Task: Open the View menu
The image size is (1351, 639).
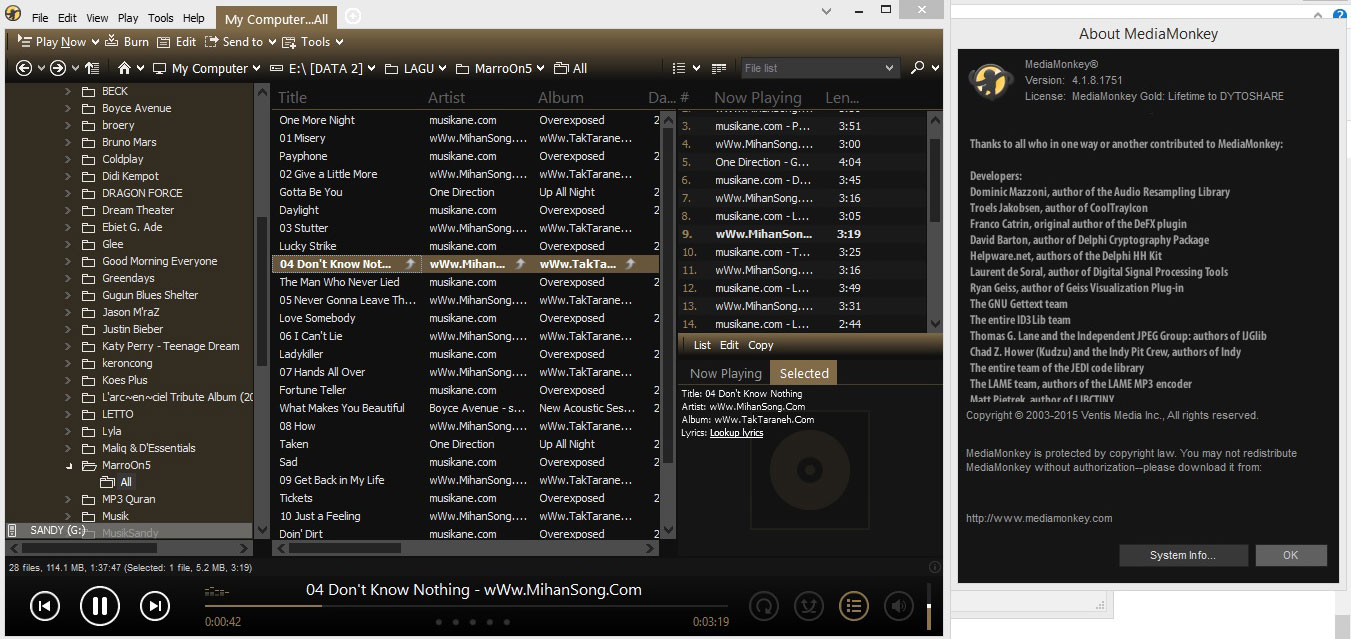Action: pyautogui.click(x=97, y=18)
